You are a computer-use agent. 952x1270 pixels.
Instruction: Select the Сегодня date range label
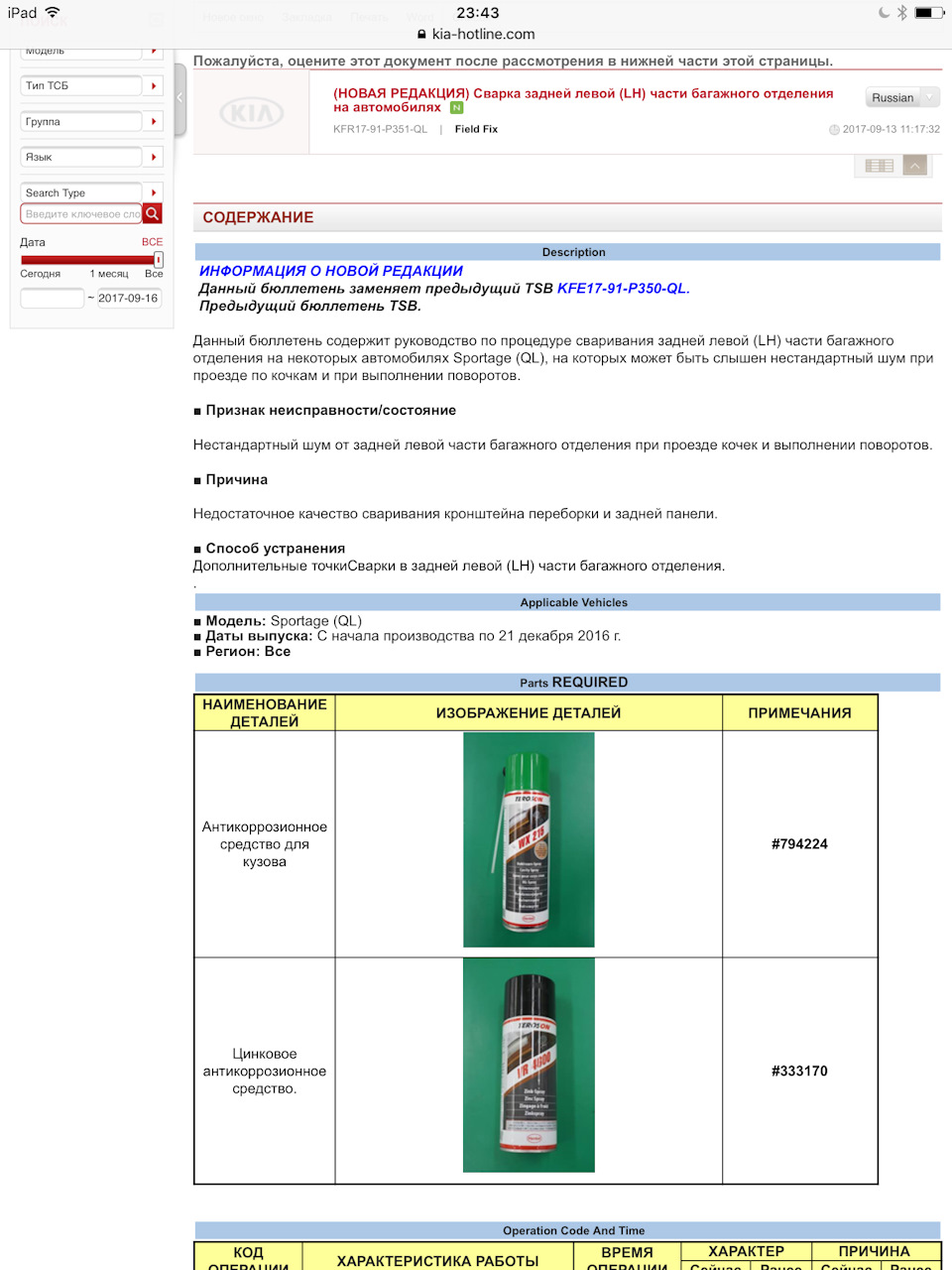point(41,274)
